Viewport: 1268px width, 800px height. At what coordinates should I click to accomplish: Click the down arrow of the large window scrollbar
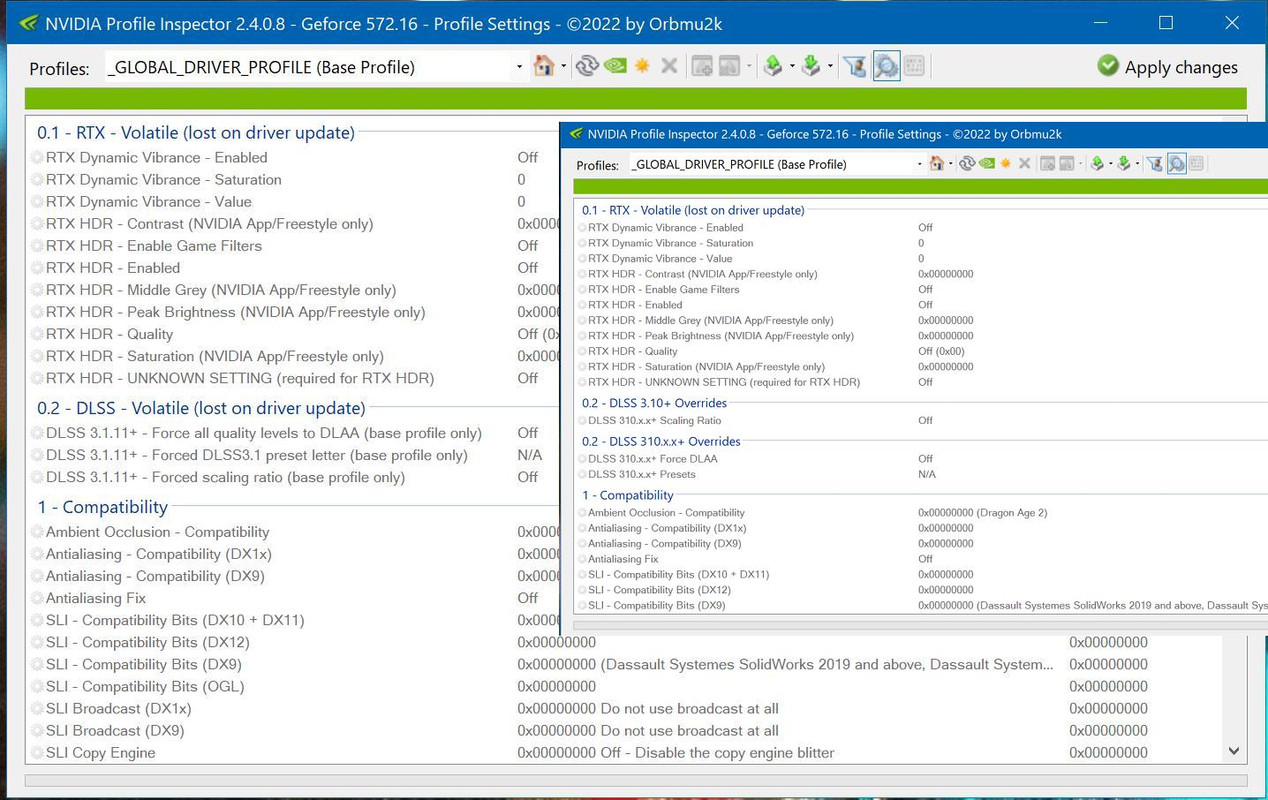pos(1233,751)
